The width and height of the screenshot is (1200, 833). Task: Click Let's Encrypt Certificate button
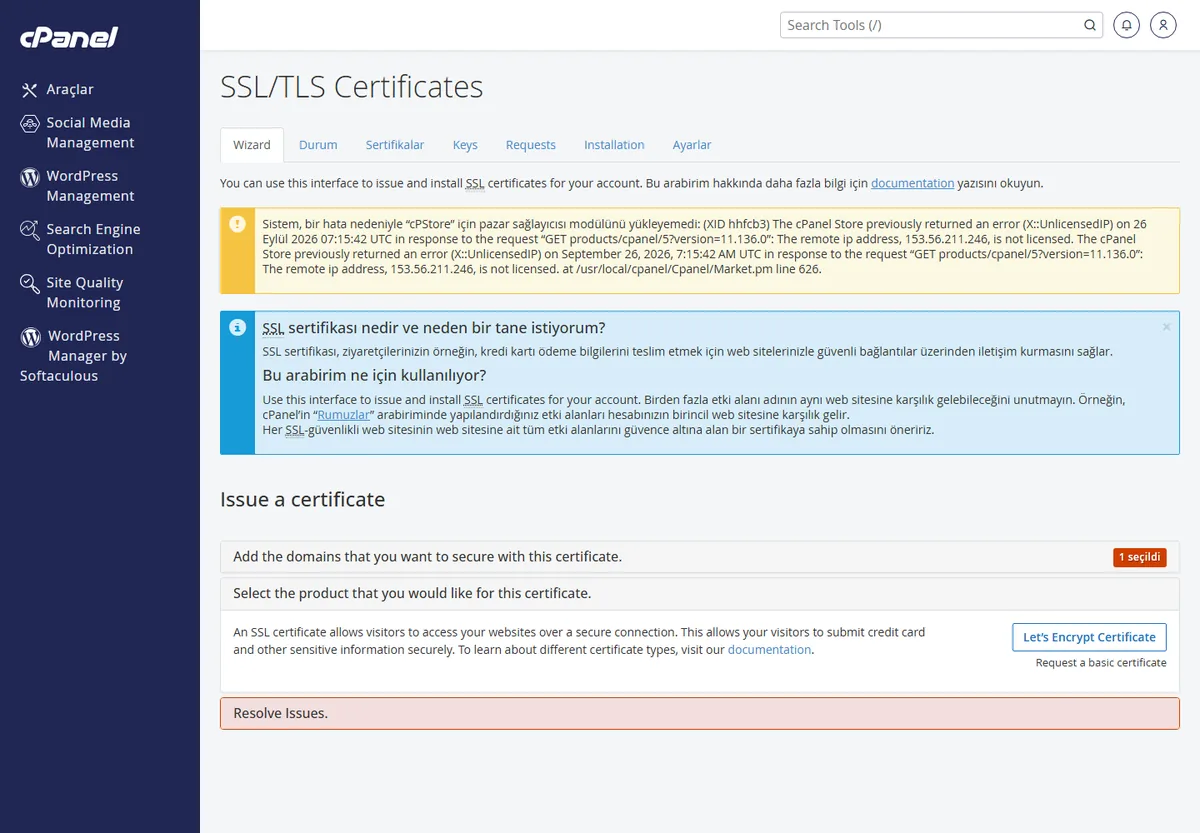(1089, 637)
